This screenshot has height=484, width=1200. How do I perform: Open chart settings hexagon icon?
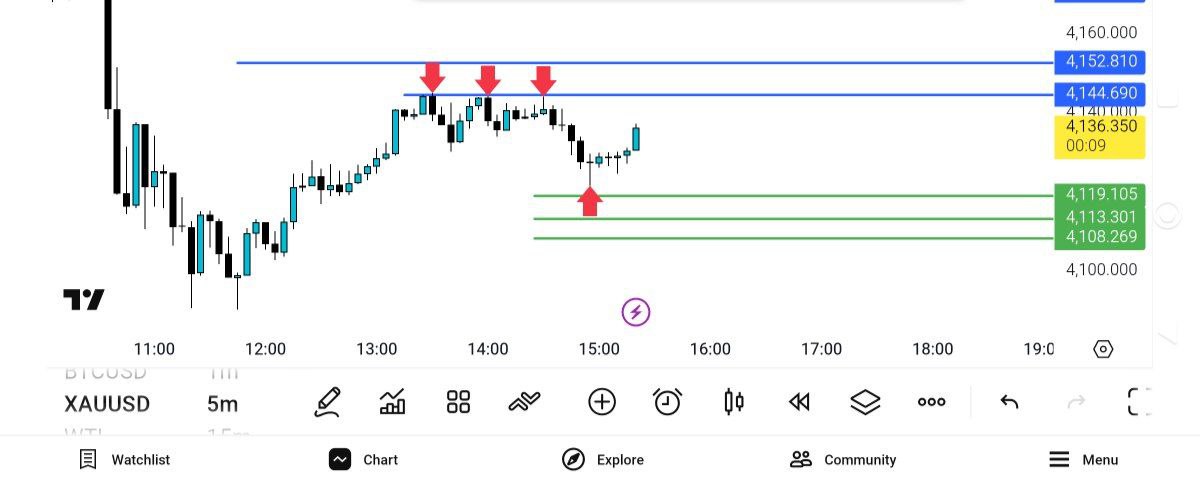[x=1103, y=349]
